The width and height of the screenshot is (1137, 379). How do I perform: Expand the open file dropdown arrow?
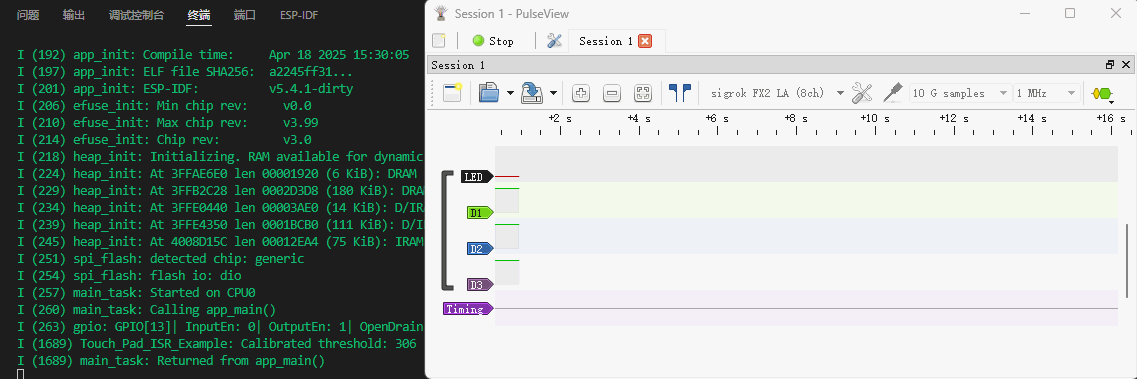tap(510, 93)
